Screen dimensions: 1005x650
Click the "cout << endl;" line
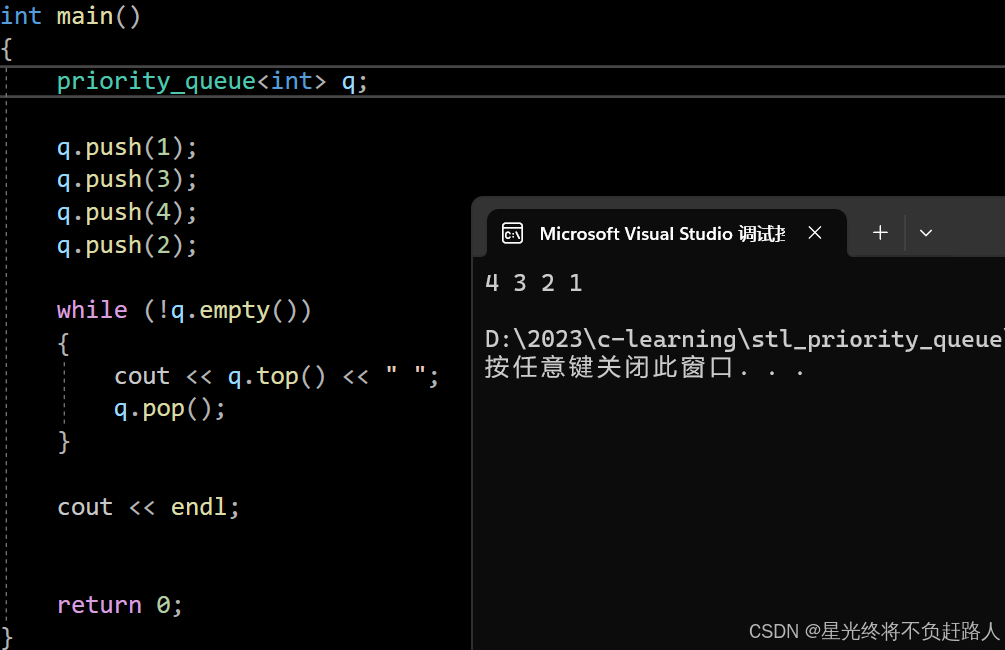tap(148, 507)
